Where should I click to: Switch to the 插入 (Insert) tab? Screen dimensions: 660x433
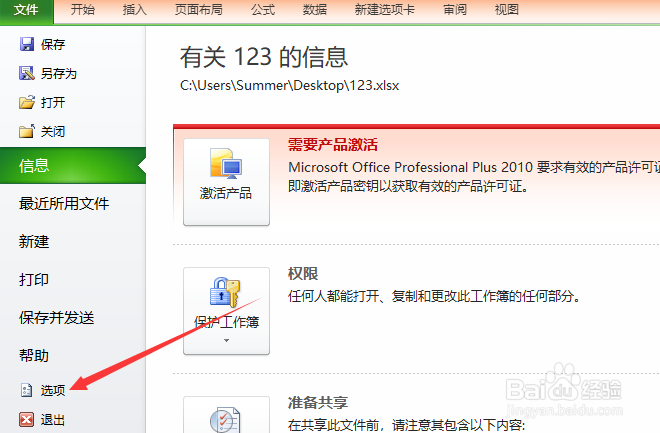(x=134, y=10)
